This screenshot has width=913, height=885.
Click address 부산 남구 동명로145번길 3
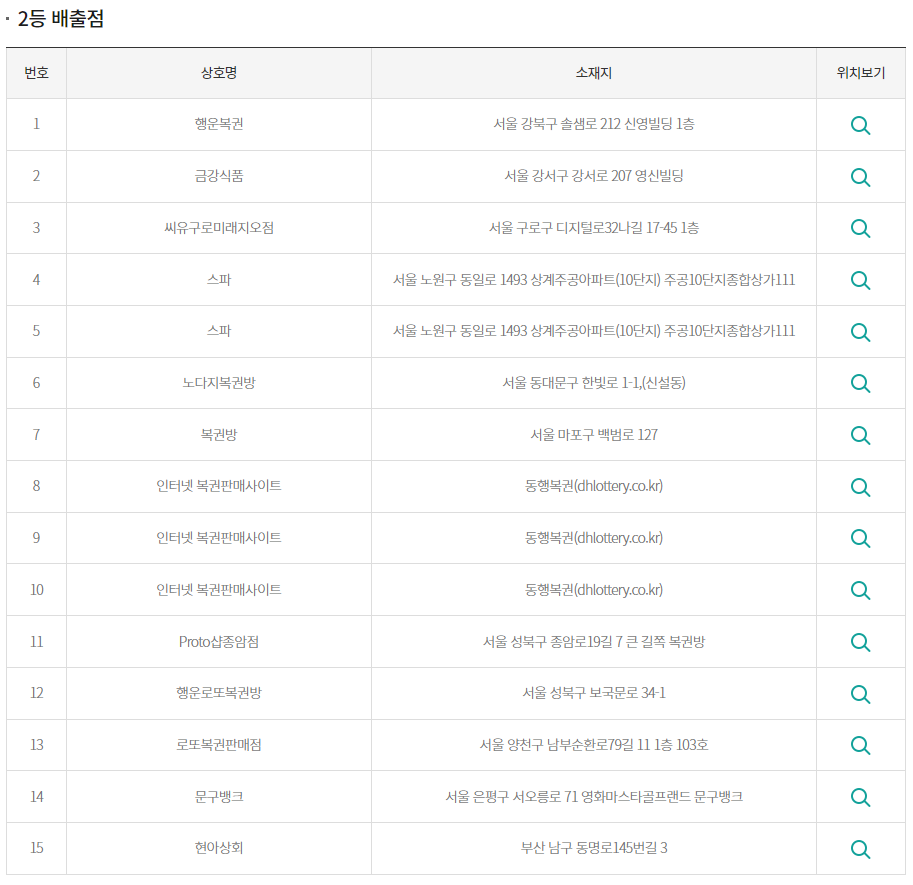click(594, 848)
